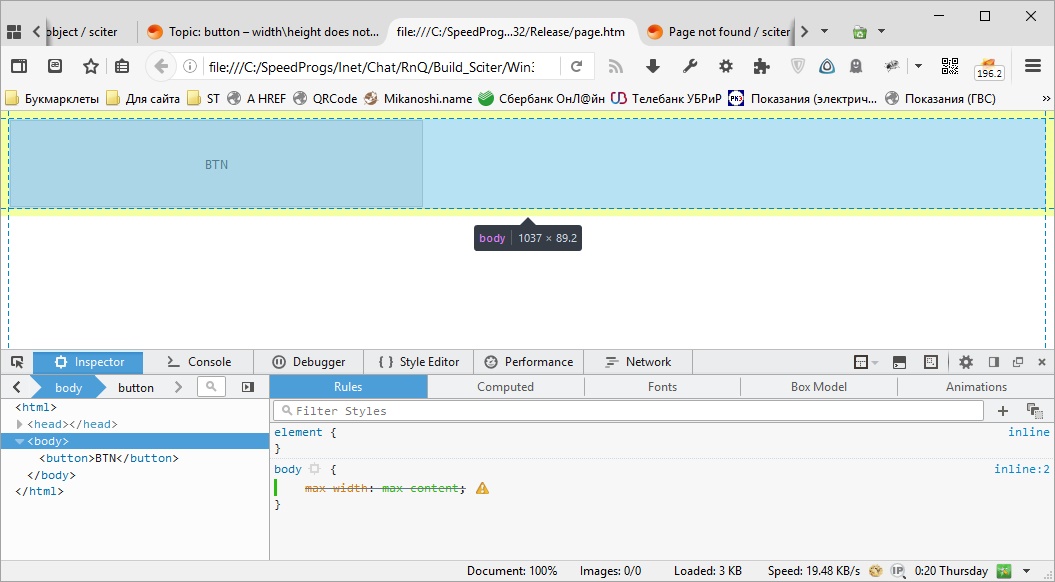Open Downloads via the arrow toolbar icon
The height and width of the screenshot is (582, 1055).
[x=651, y=66]
